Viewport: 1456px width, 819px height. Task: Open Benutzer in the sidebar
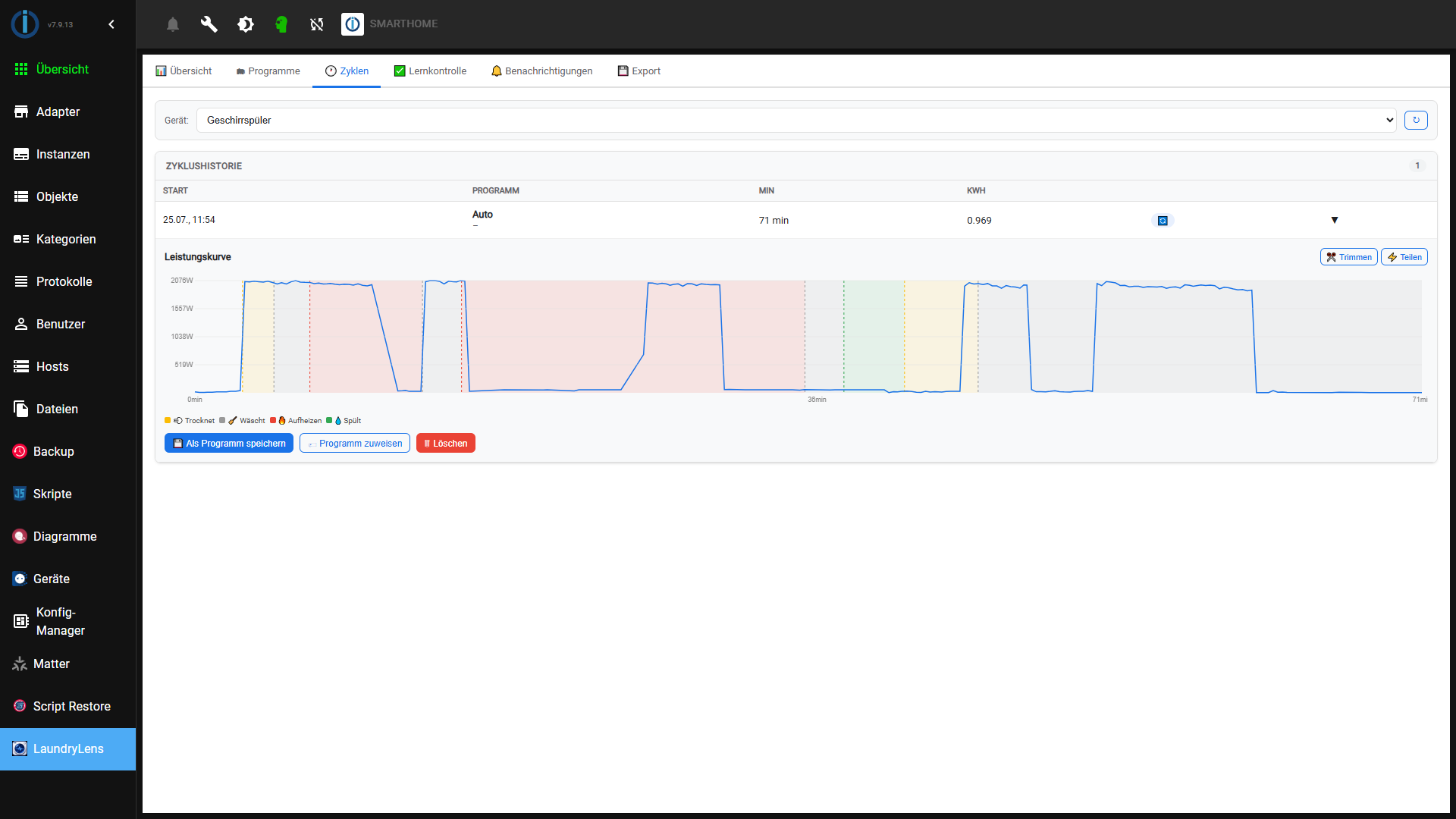67,324
